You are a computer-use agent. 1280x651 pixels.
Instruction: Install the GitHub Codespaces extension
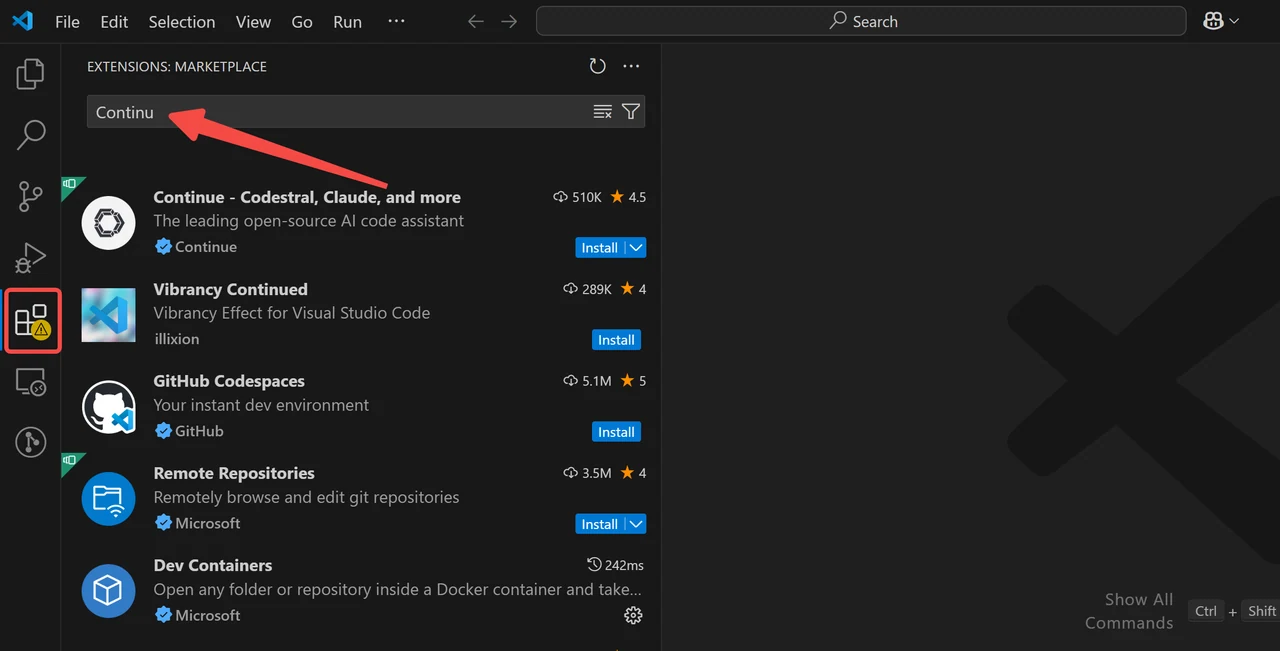point(616,432)
